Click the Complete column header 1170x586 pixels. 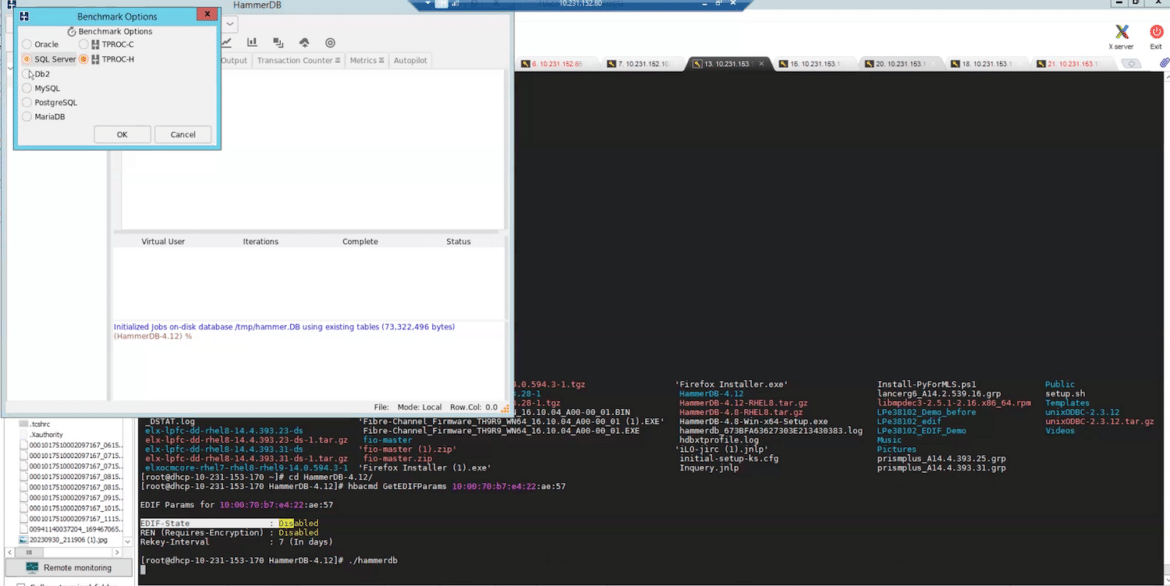click(x=360, y=242)
